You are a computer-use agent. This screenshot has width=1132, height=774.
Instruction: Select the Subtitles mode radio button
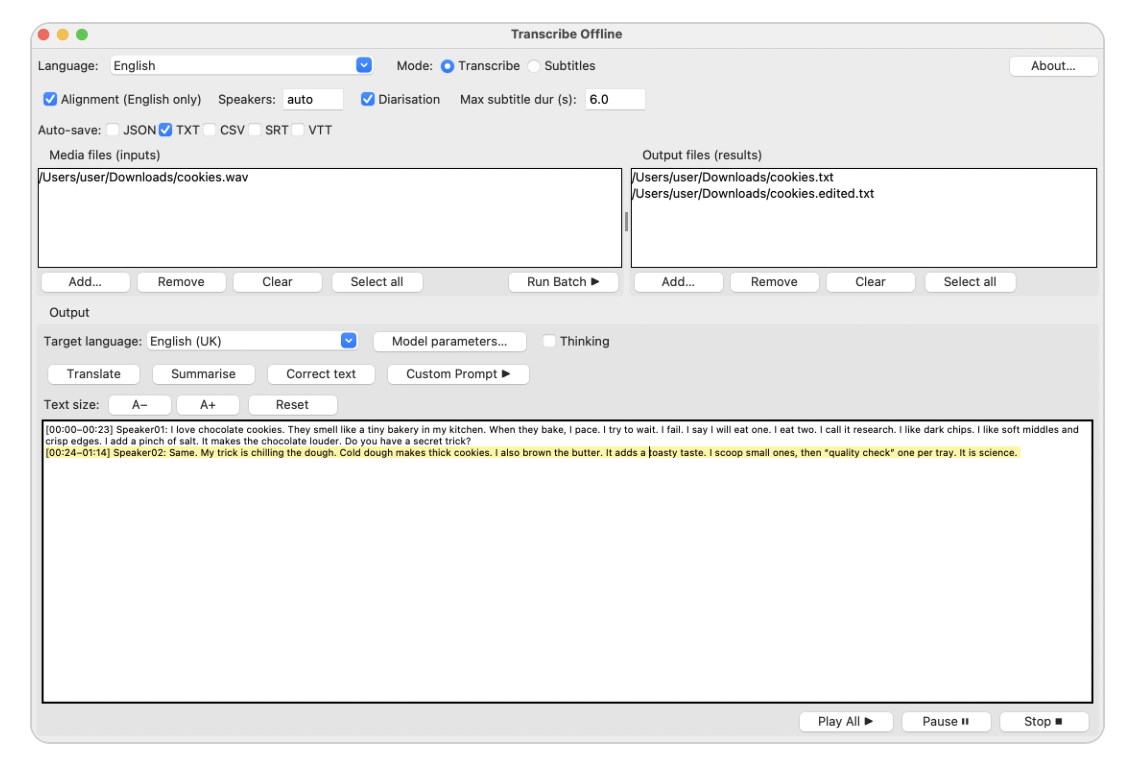pyautogui.click(x=534, y=66)
